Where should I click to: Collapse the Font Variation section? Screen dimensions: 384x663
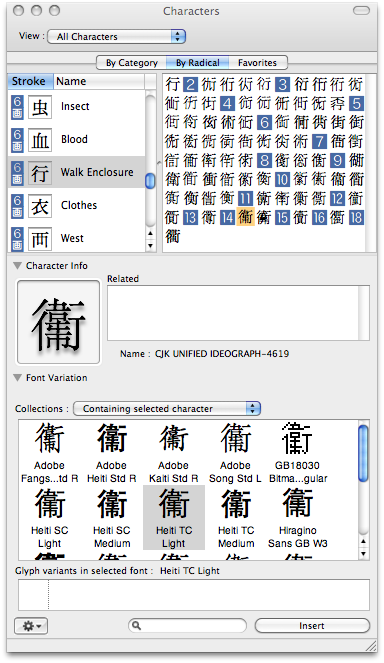click(17, 378)
